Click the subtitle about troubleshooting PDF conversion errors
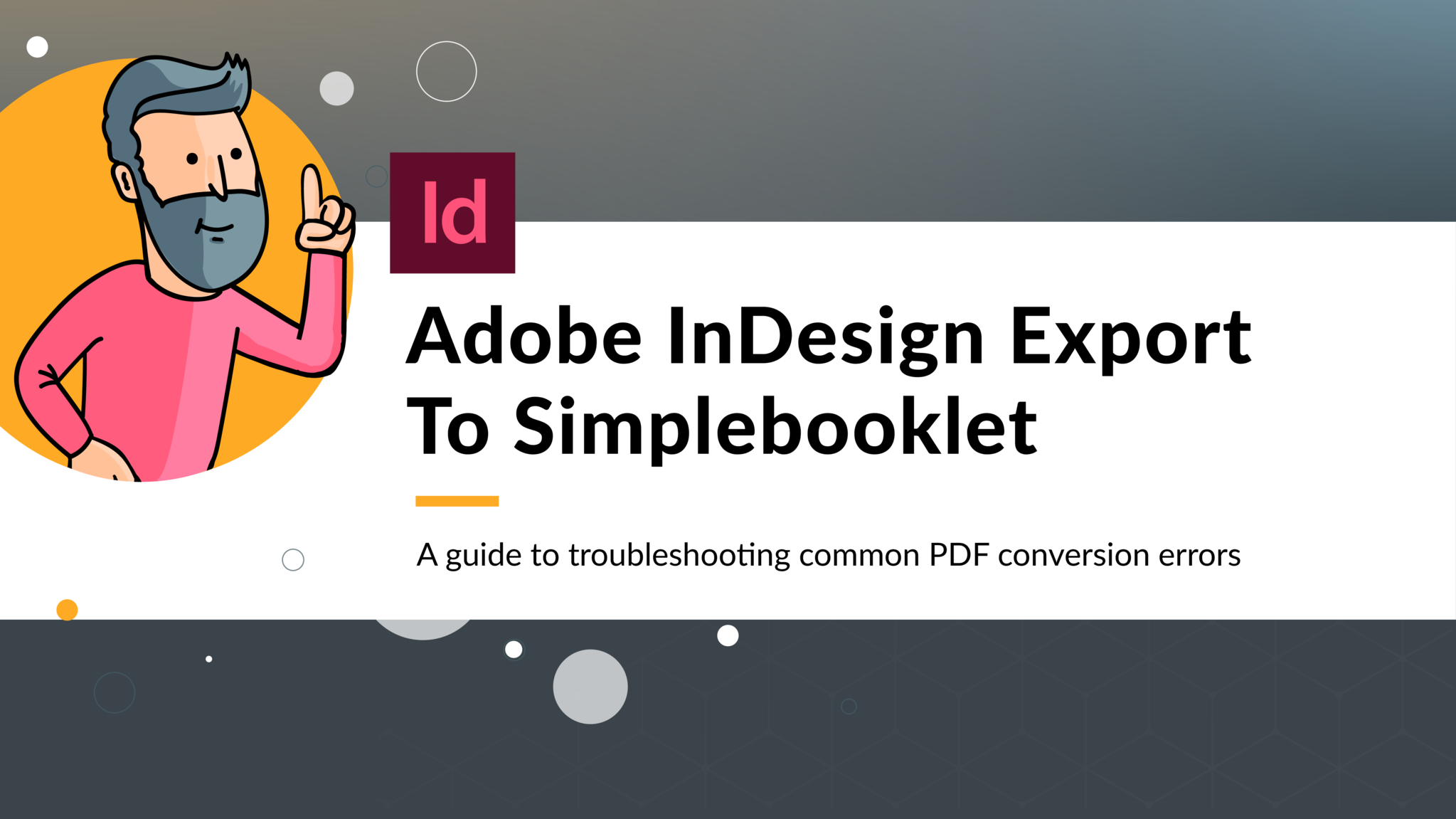This screenshot has width=1456, height=819. pyautogui.click(x=827, y=555)
